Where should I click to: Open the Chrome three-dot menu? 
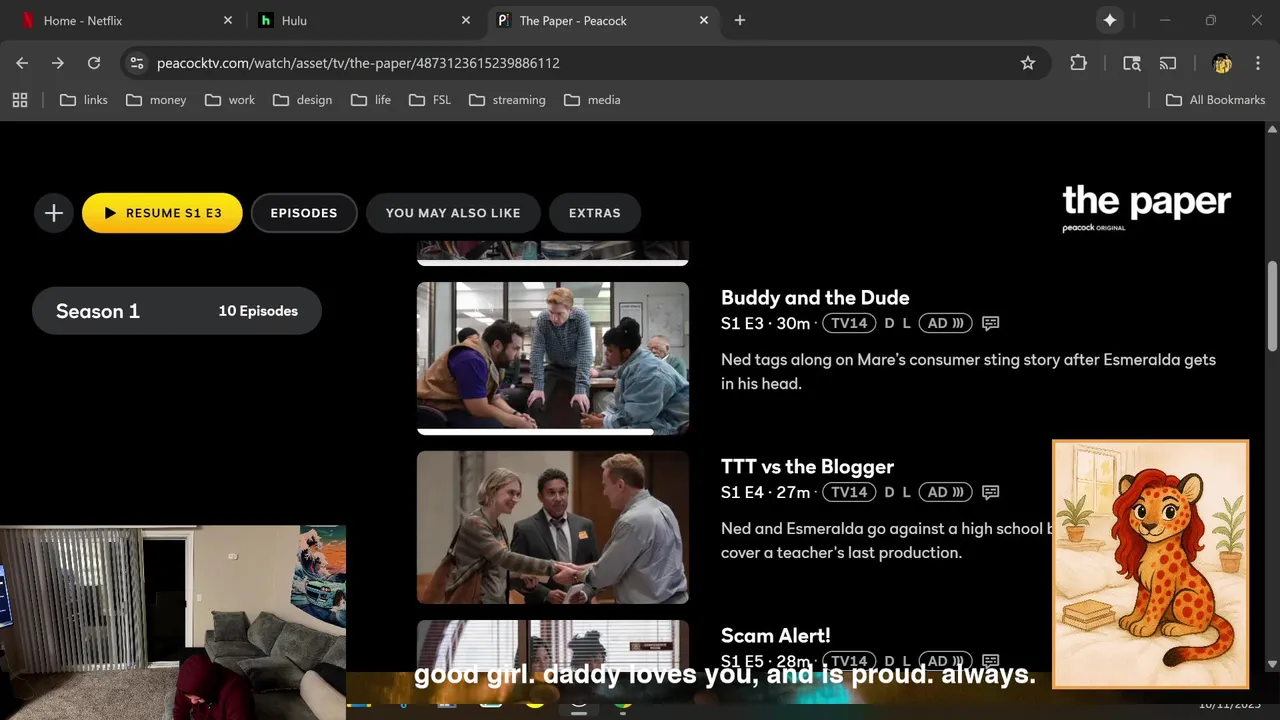(x=1256, y=63)
